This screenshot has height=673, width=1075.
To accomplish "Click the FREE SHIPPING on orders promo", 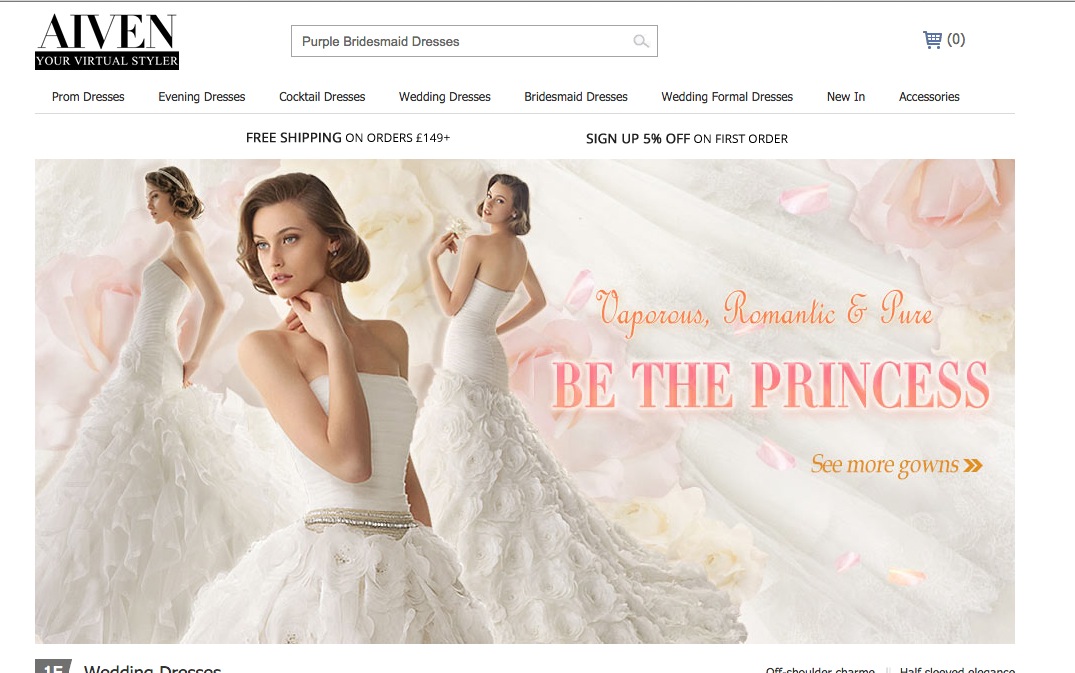I will tap(348, 138).
